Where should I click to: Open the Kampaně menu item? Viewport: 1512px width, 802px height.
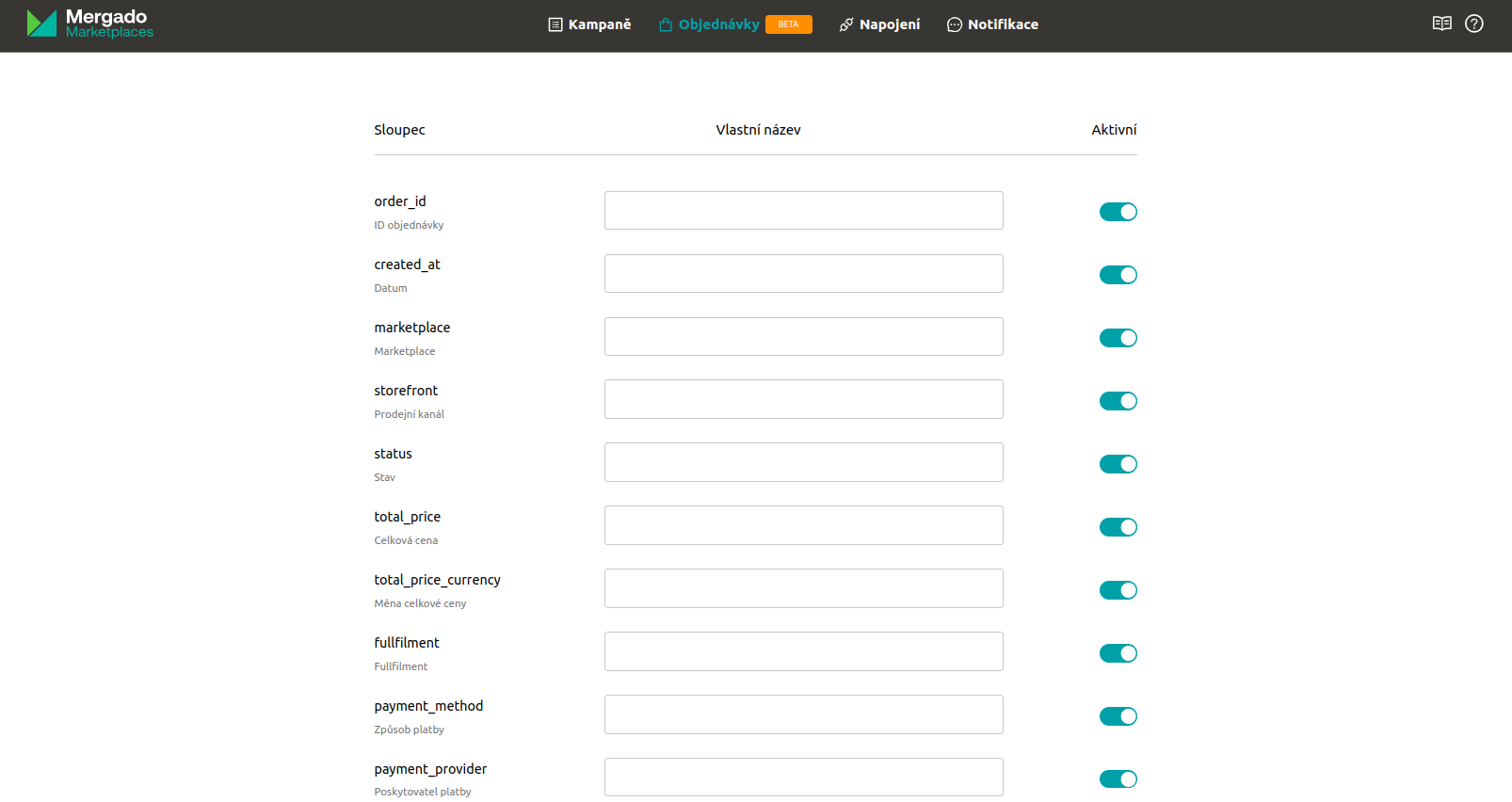tap(599, 24)
